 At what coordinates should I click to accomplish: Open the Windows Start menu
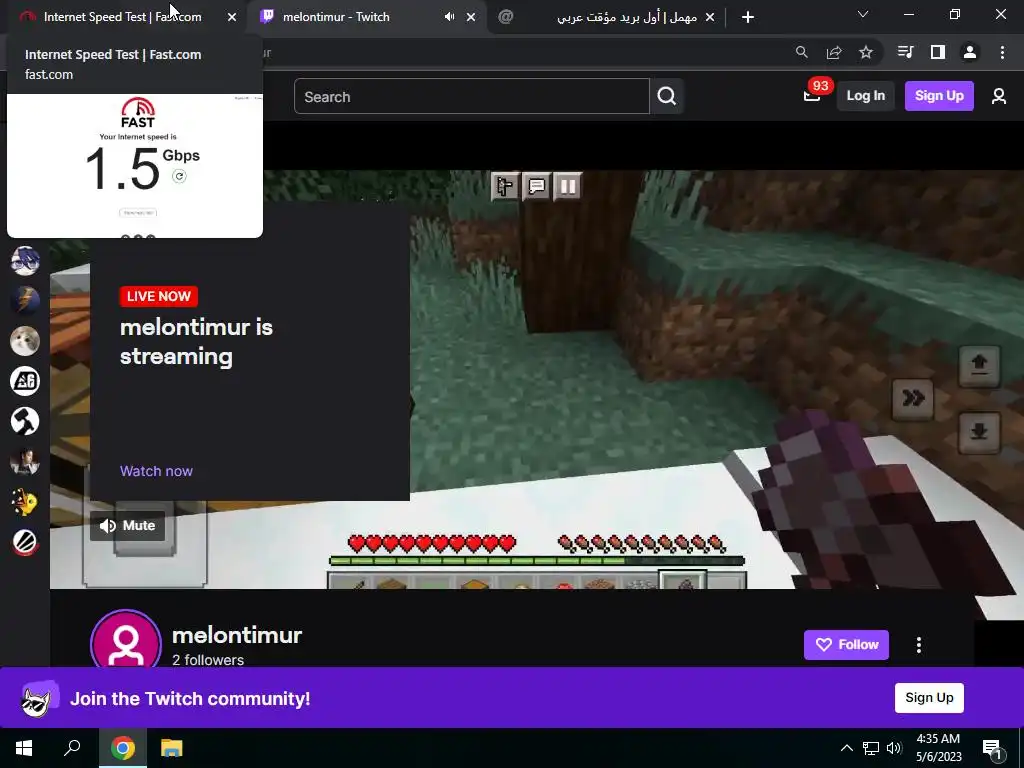click(24, 748)
